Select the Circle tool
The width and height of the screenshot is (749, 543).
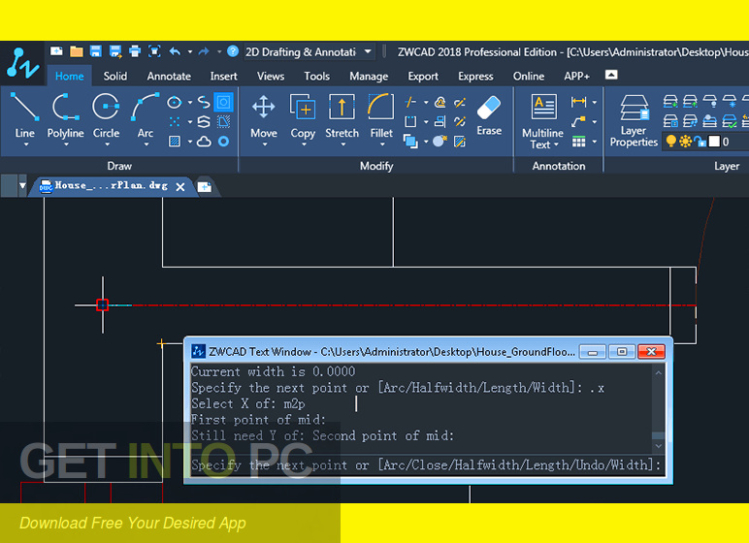(x=106, y=114)
